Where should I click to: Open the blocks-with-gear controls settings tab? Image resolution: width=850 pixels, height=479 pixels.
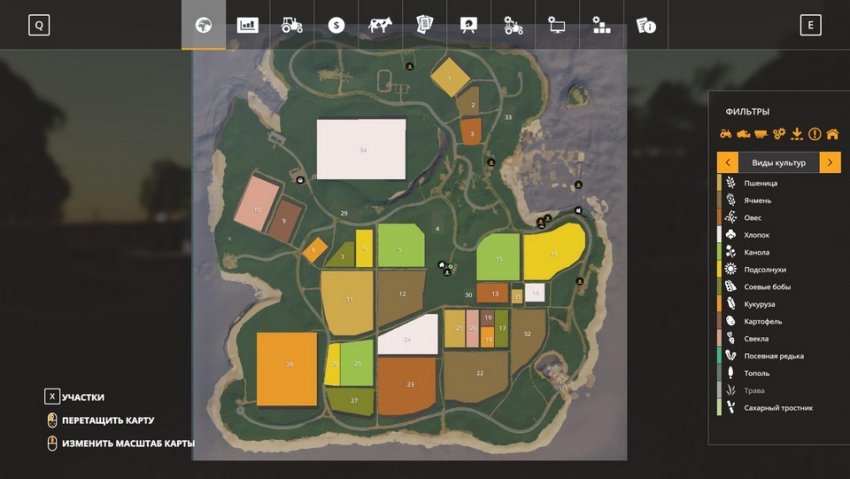[x=601, y=25]
